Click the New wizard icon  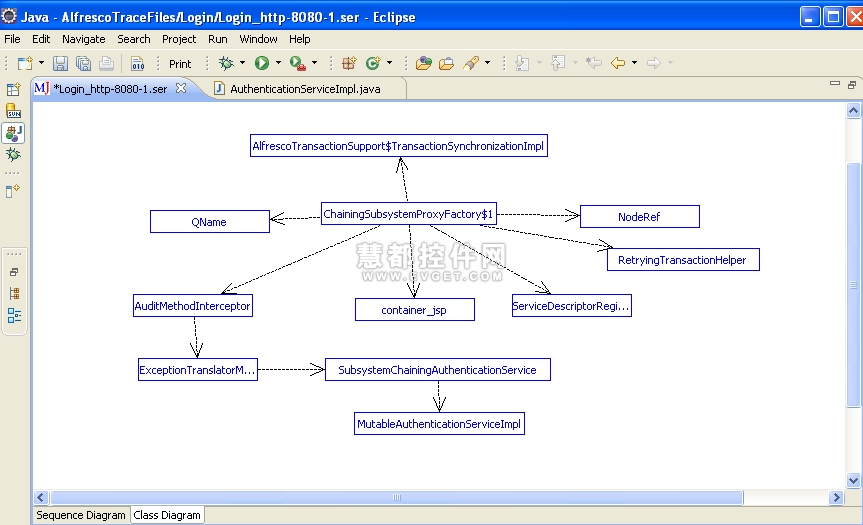[25, 63]
